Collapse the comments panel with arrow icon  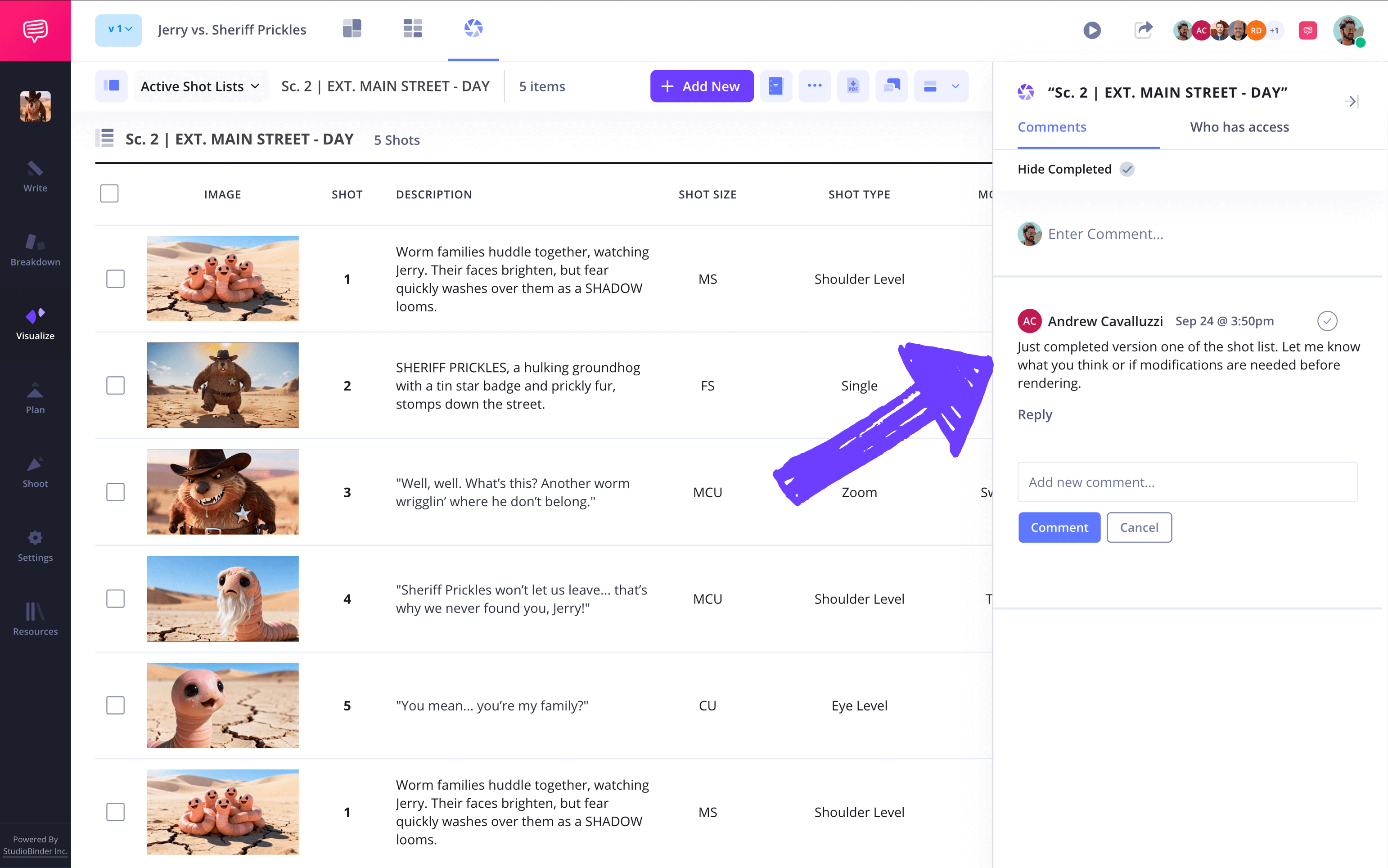1351,102
